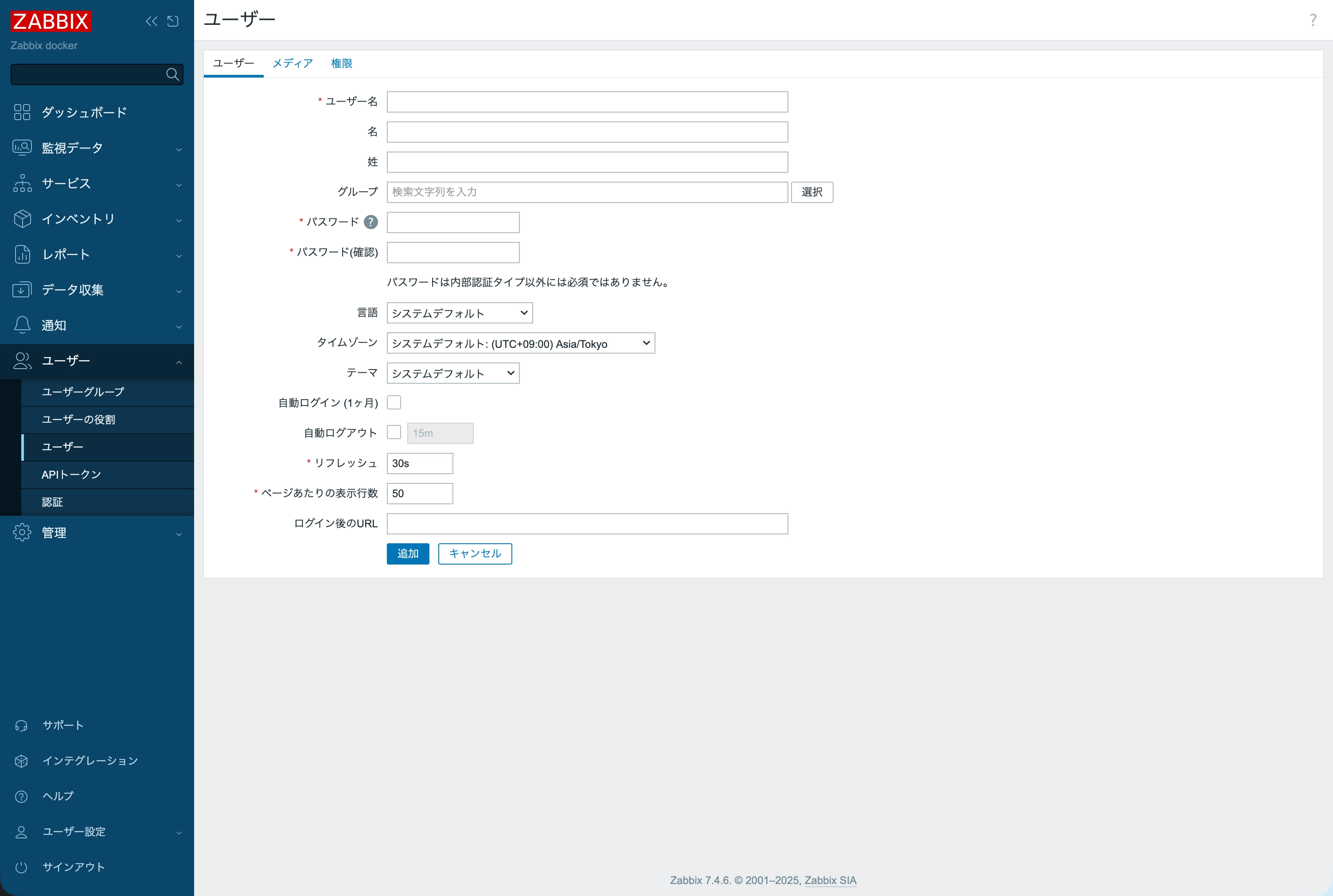The width and height of the screenshot is (1333, 896).
Task: Open the ダッシュボード dashboard icon
Action: [x=22, y=112]
